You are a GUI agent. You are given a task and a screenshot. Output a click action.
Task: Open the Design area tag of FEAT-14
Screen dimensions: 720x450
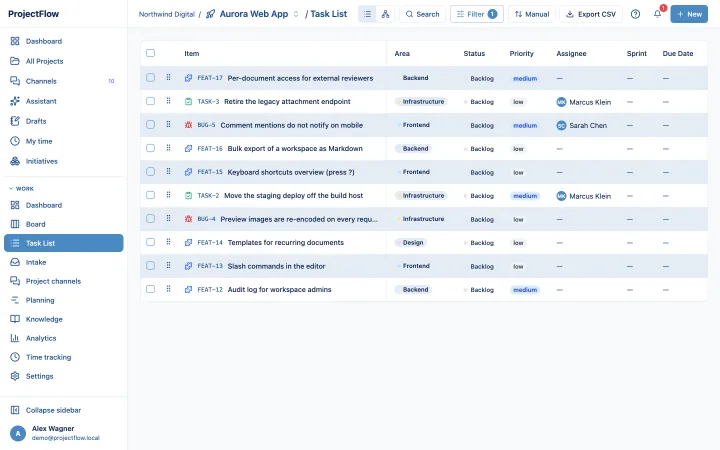(411, 242)
